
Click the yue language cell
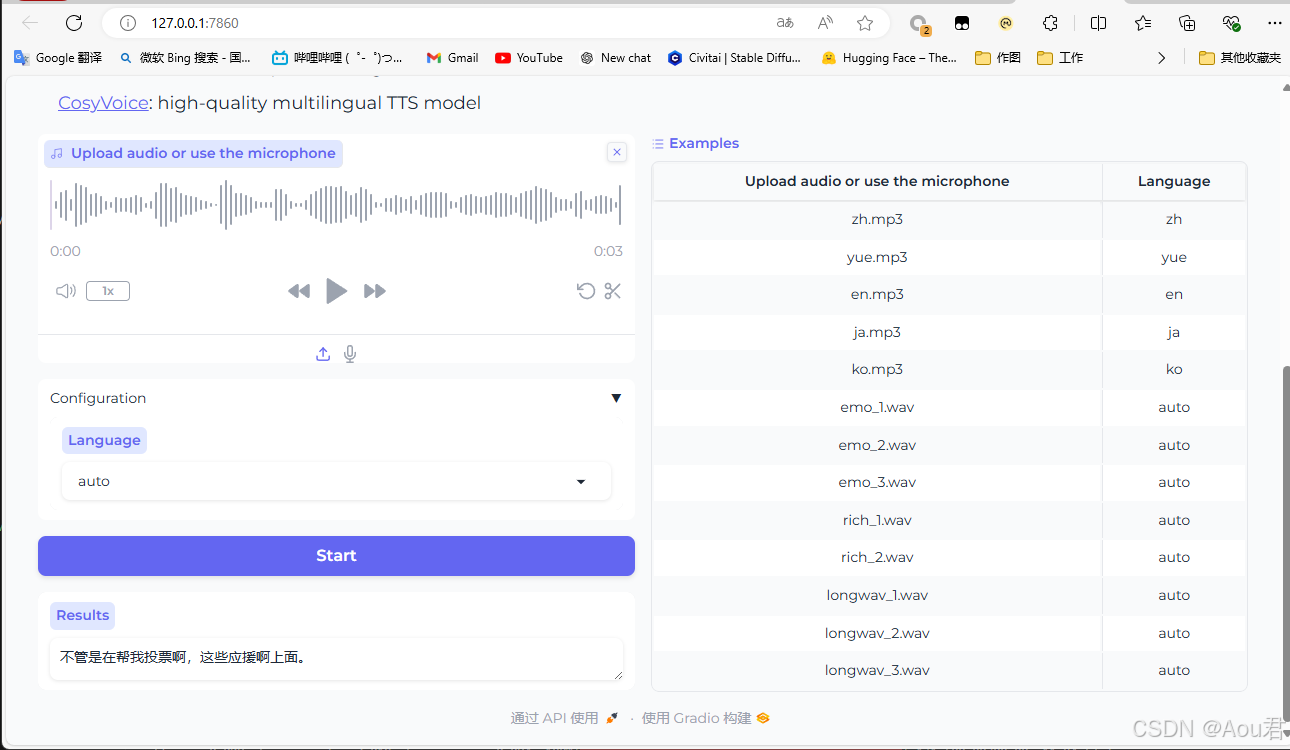1174,257
